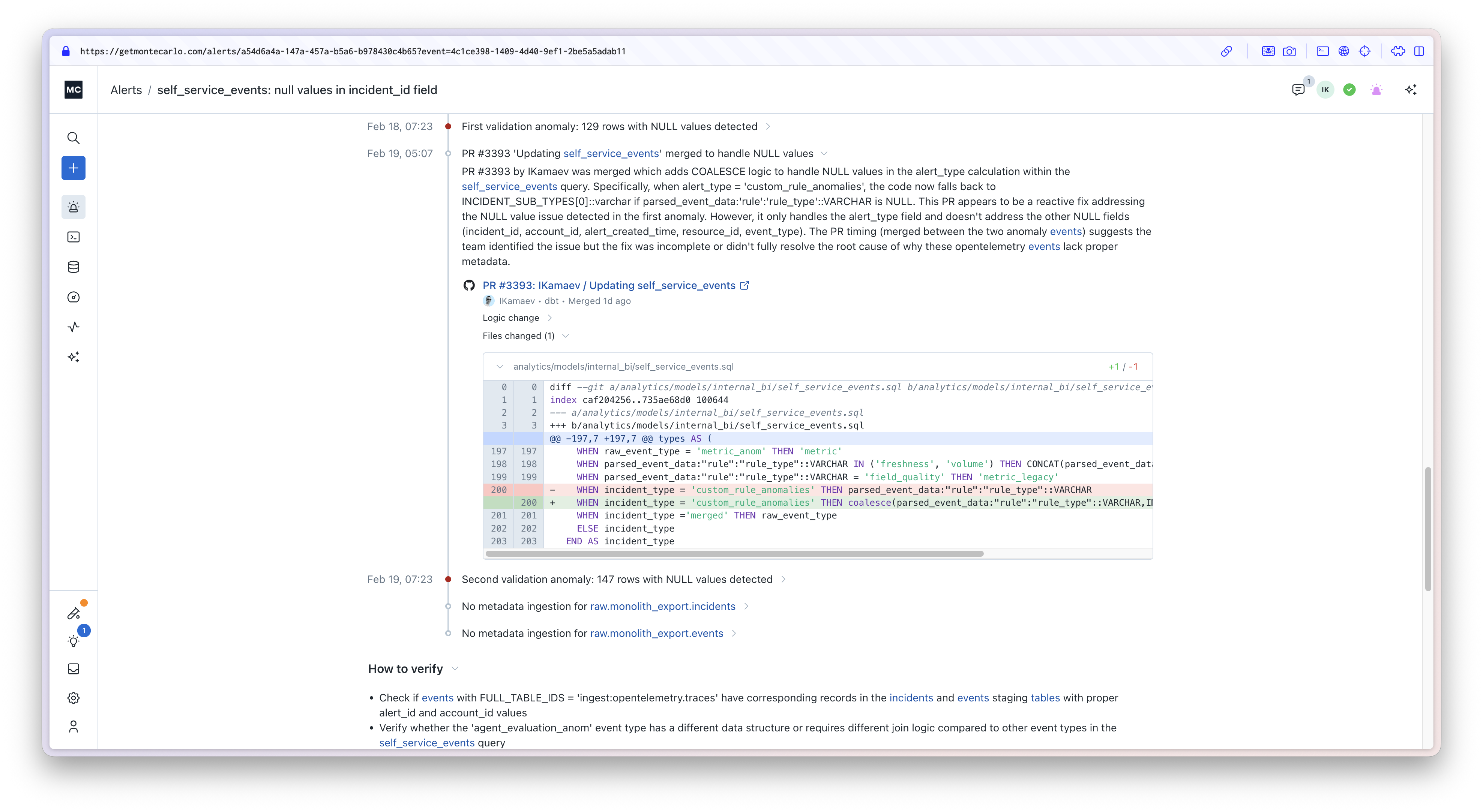Expand the Logic change section
This screenshot has height=812, width=1483.
coord(549,318)
